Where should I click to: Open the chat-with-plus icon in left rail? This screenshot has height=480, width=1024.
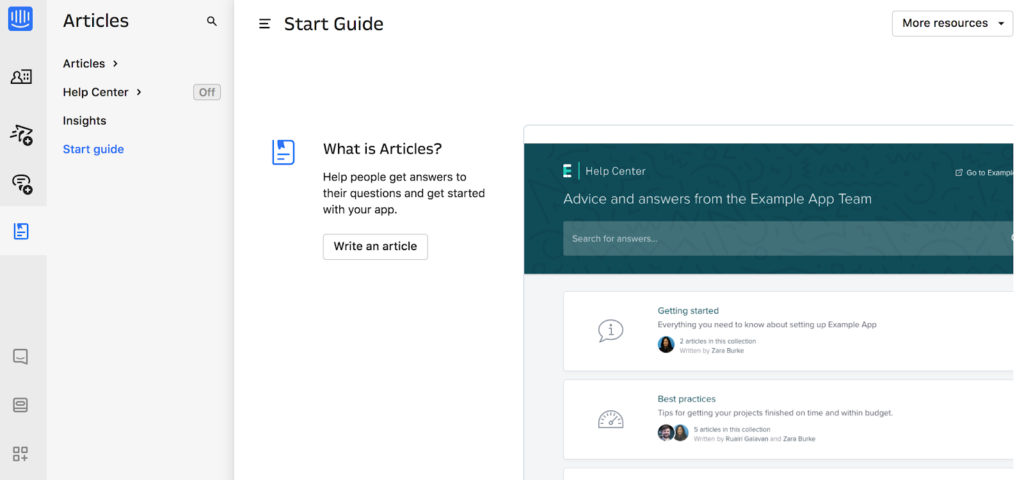22,184
